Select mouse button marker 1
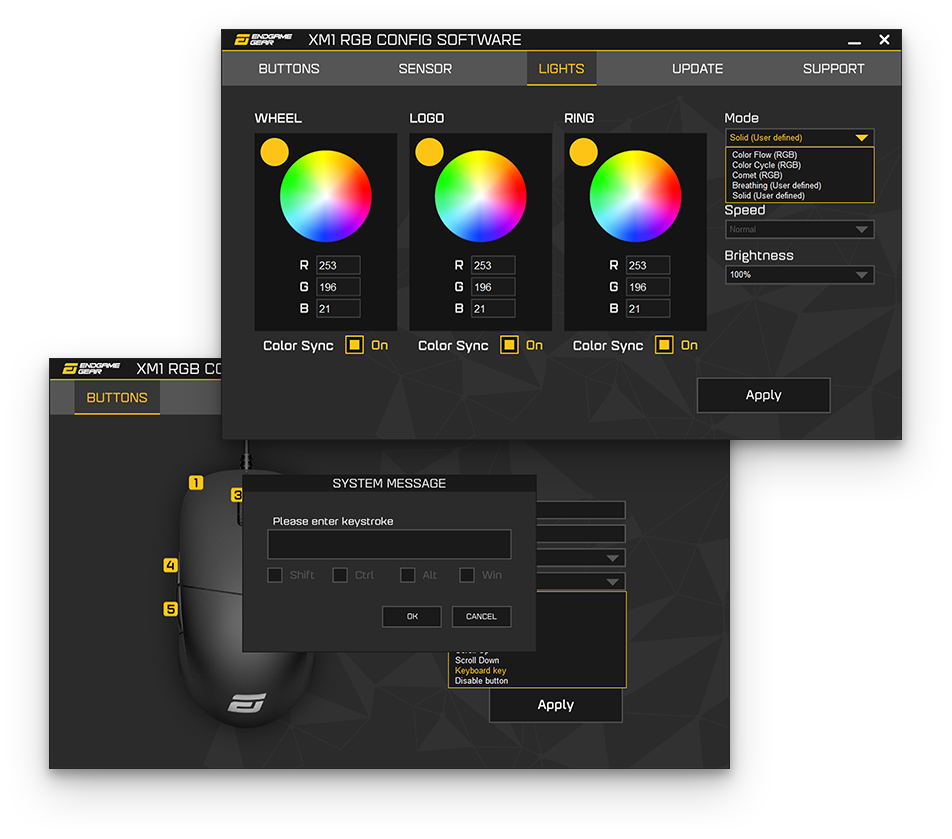The image size is (952, 839). [196, 483]
